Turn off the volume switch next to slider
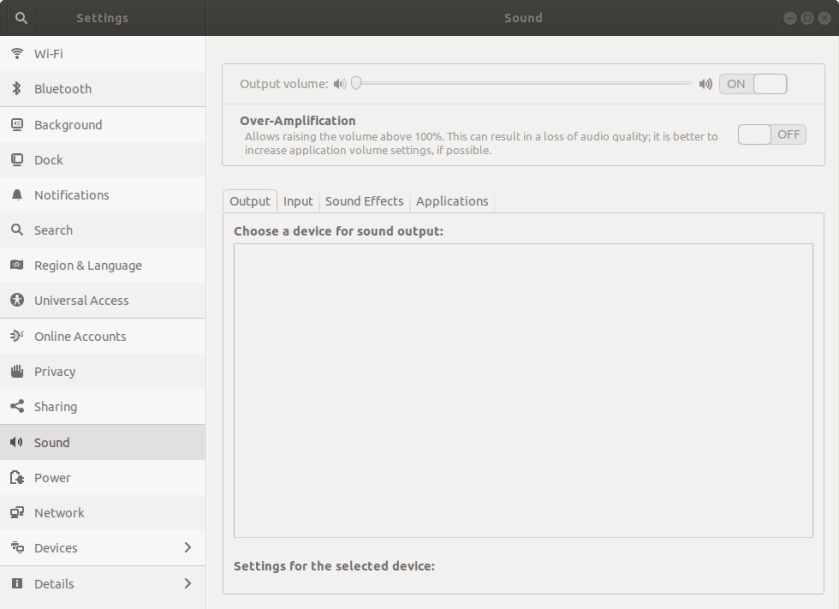The width and height of the screenshot is (839, 609). (x=753, y=83)
